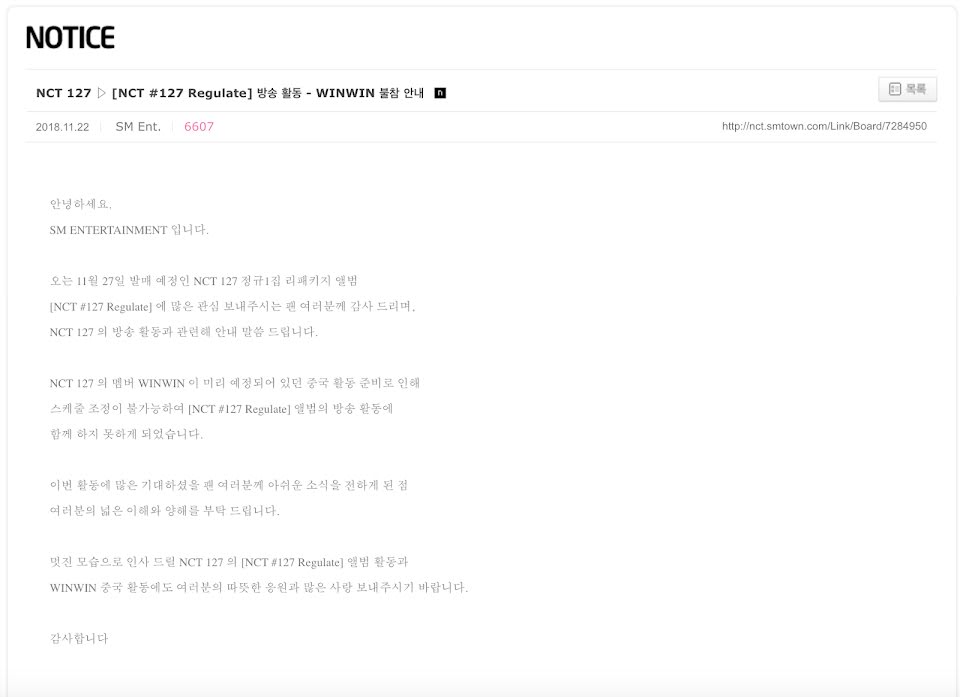Click the line starting '이번 활동에 많은 기대하셨을'

[x=229, y=485]
